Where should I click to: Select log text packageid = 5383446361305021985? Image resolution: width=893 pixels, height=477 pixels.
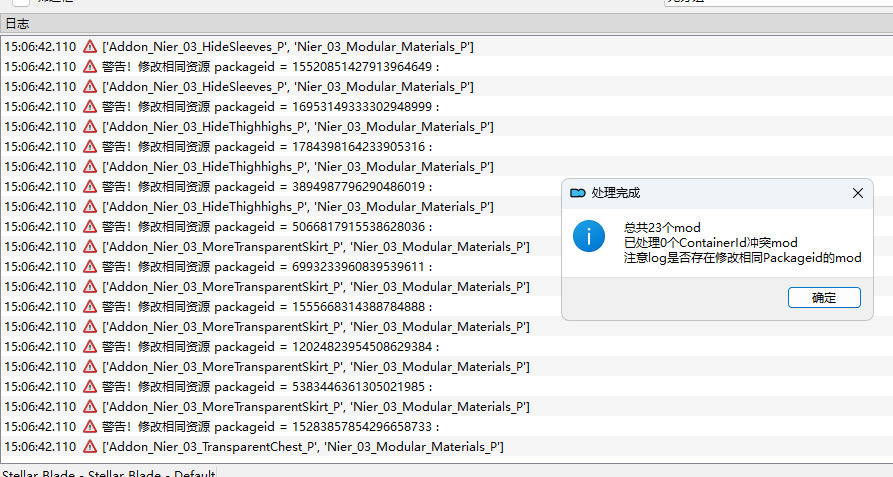[323, 386]
